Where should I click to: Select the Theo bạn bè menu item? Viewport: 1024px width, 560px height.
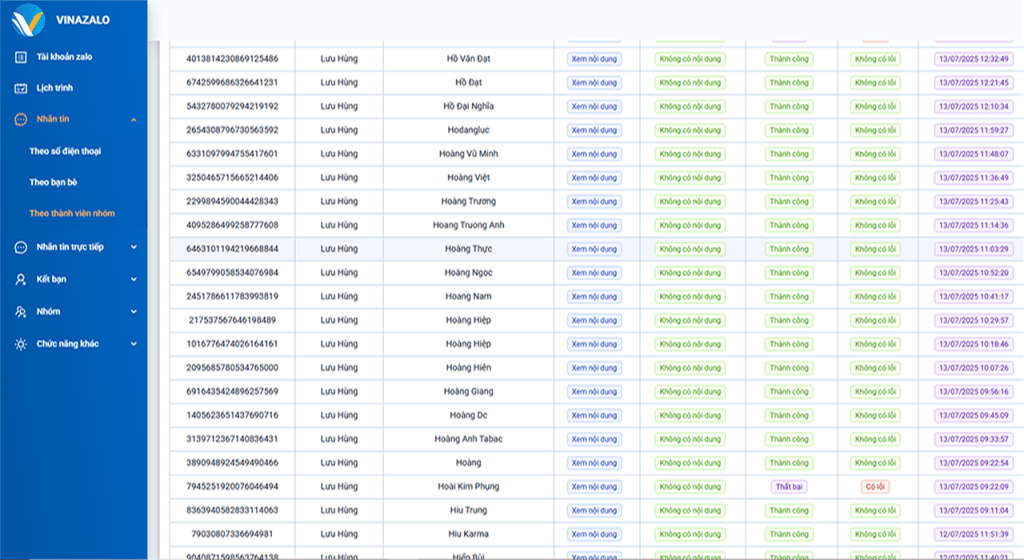tap(53, 183)
